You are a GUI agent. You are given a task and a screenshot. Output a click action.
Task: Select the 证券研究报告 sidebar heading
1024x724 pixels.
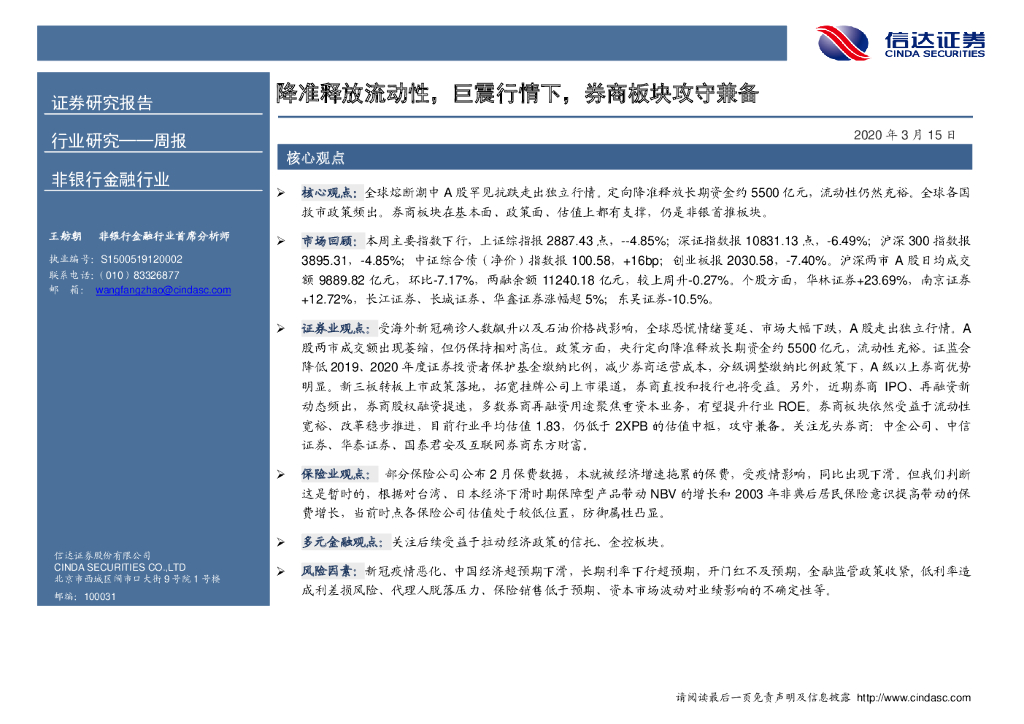(x=102, y=102)
